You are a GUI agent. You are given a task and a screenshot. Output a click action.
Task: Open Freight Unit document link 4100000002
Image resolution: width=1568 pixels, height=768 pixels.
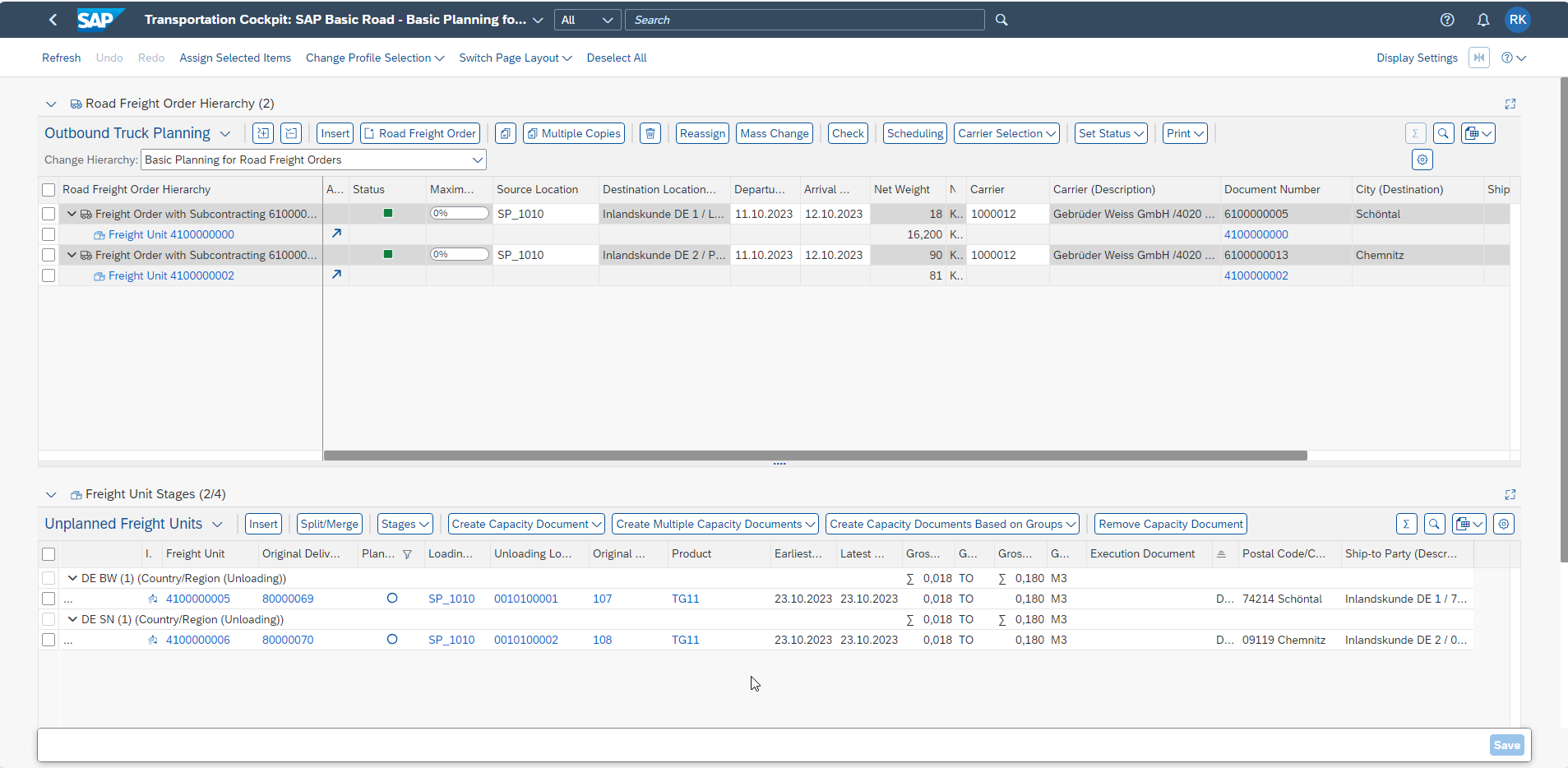[1256, 275]
